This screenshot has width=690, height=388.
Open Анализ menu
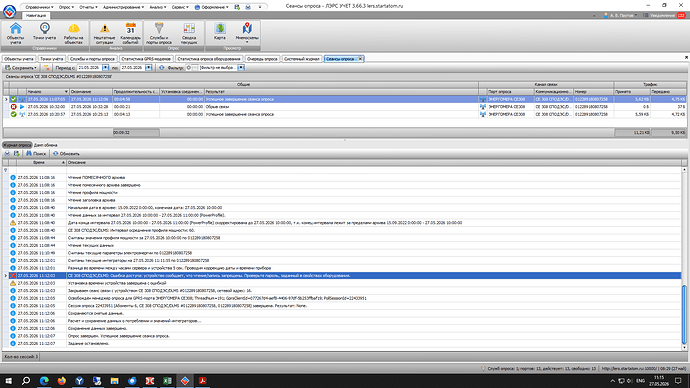click(158, 7)
